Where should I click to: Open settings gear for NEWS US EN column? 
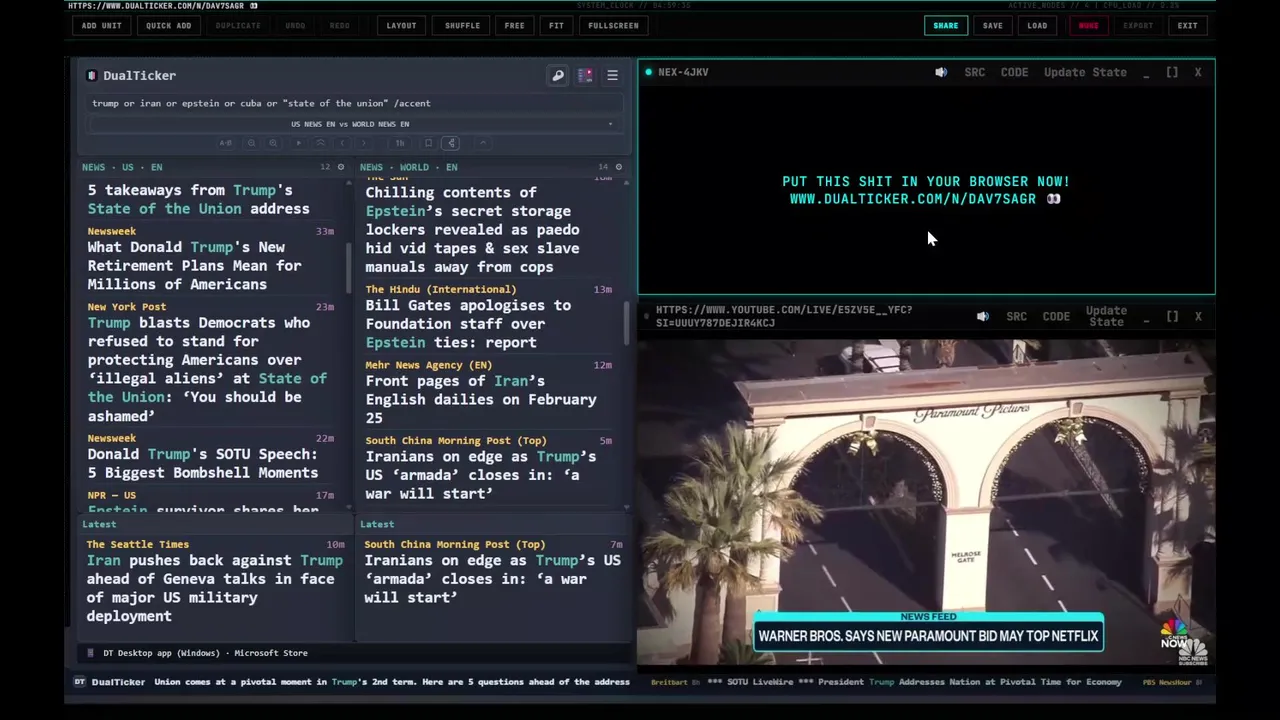[340, 167]
